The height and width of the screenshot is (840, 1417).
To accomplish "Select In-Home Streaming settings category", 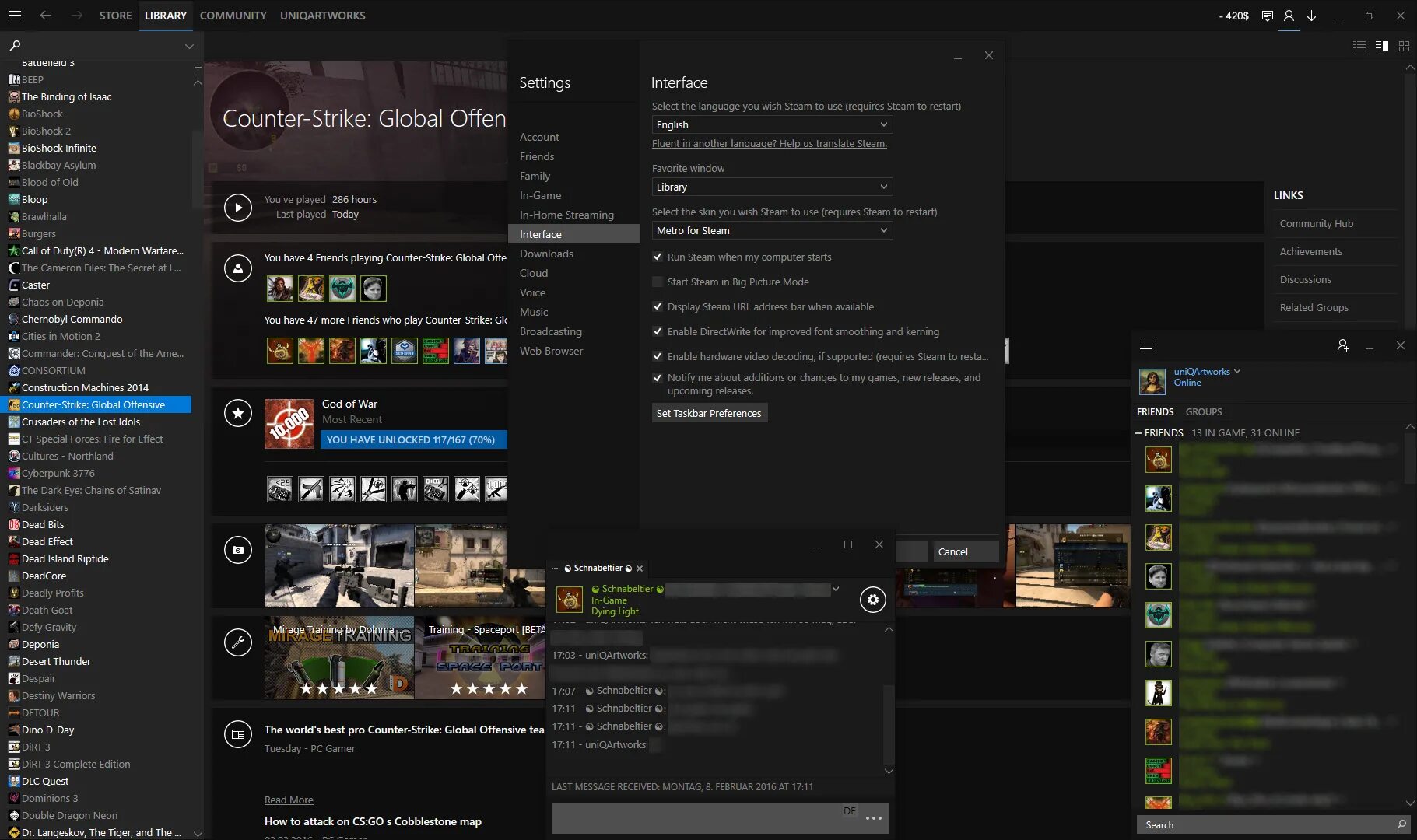I will point(566,215).
